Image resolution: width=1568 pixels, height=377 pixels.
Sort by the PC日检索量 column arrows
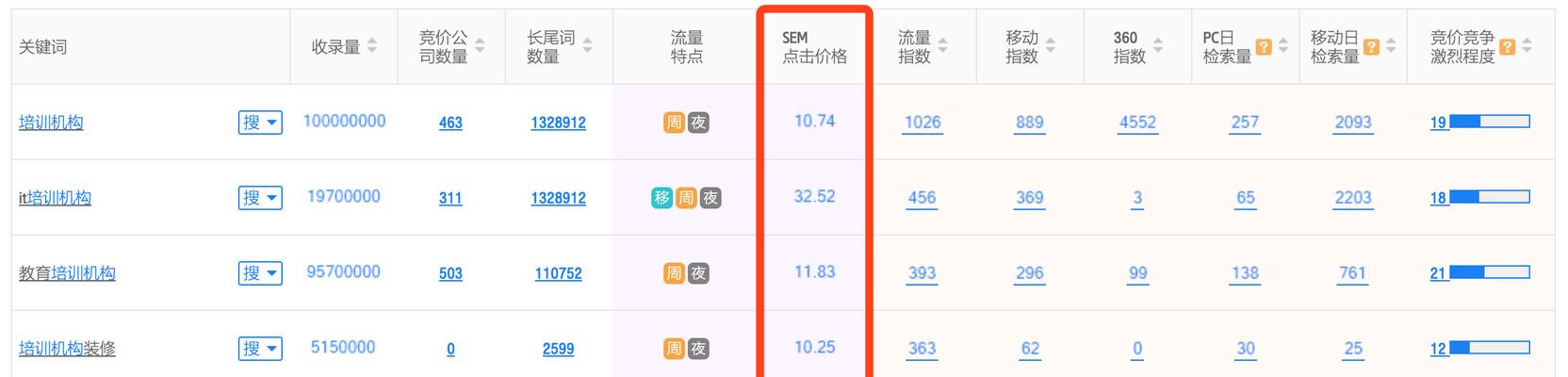[x=1282, y=46]
